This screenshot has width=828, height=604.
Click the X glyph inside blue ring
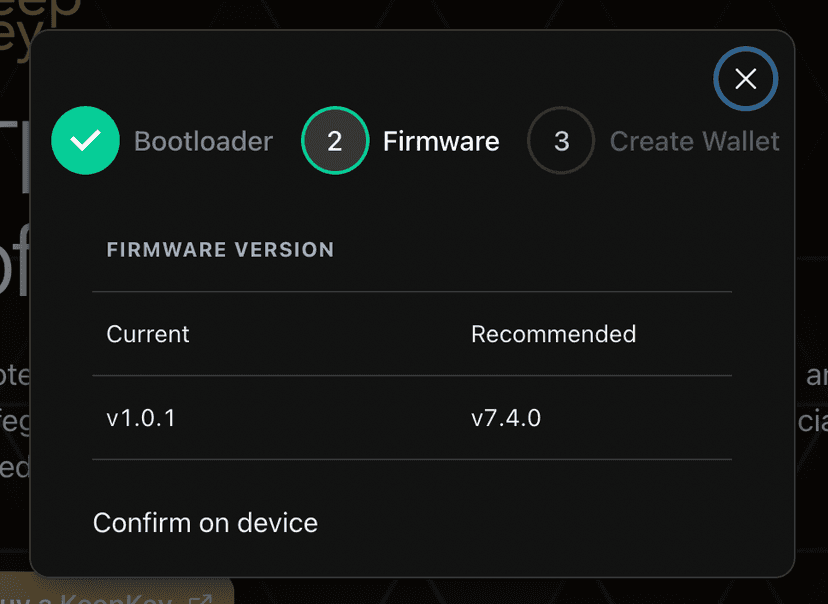746,79
